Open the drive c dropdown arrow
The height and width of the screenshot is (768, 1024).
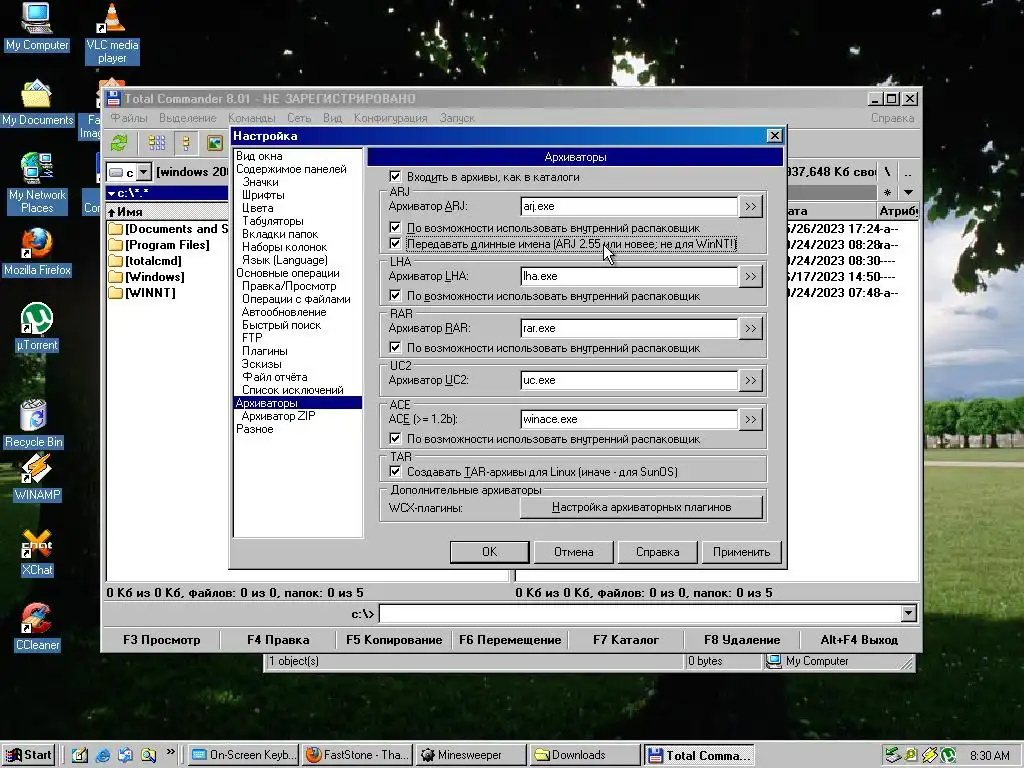click(x=144, y=172)
